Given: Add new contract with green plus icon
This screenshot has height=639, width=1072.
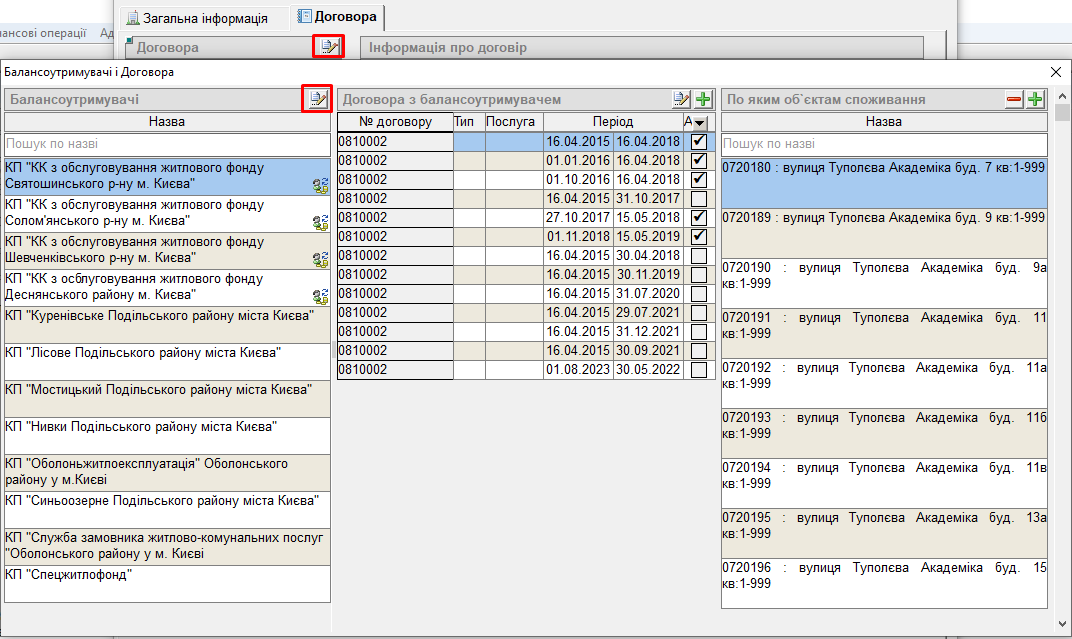Looking at the screenshot, I should click(703, 99).
